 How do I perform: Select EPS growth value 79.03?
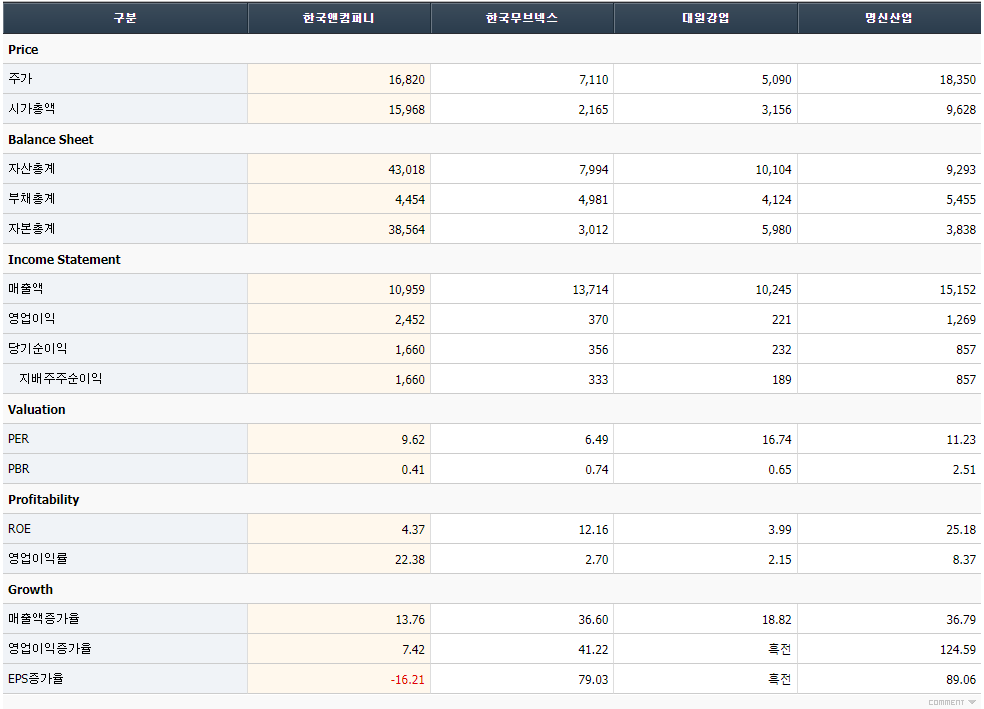point(594,680)
